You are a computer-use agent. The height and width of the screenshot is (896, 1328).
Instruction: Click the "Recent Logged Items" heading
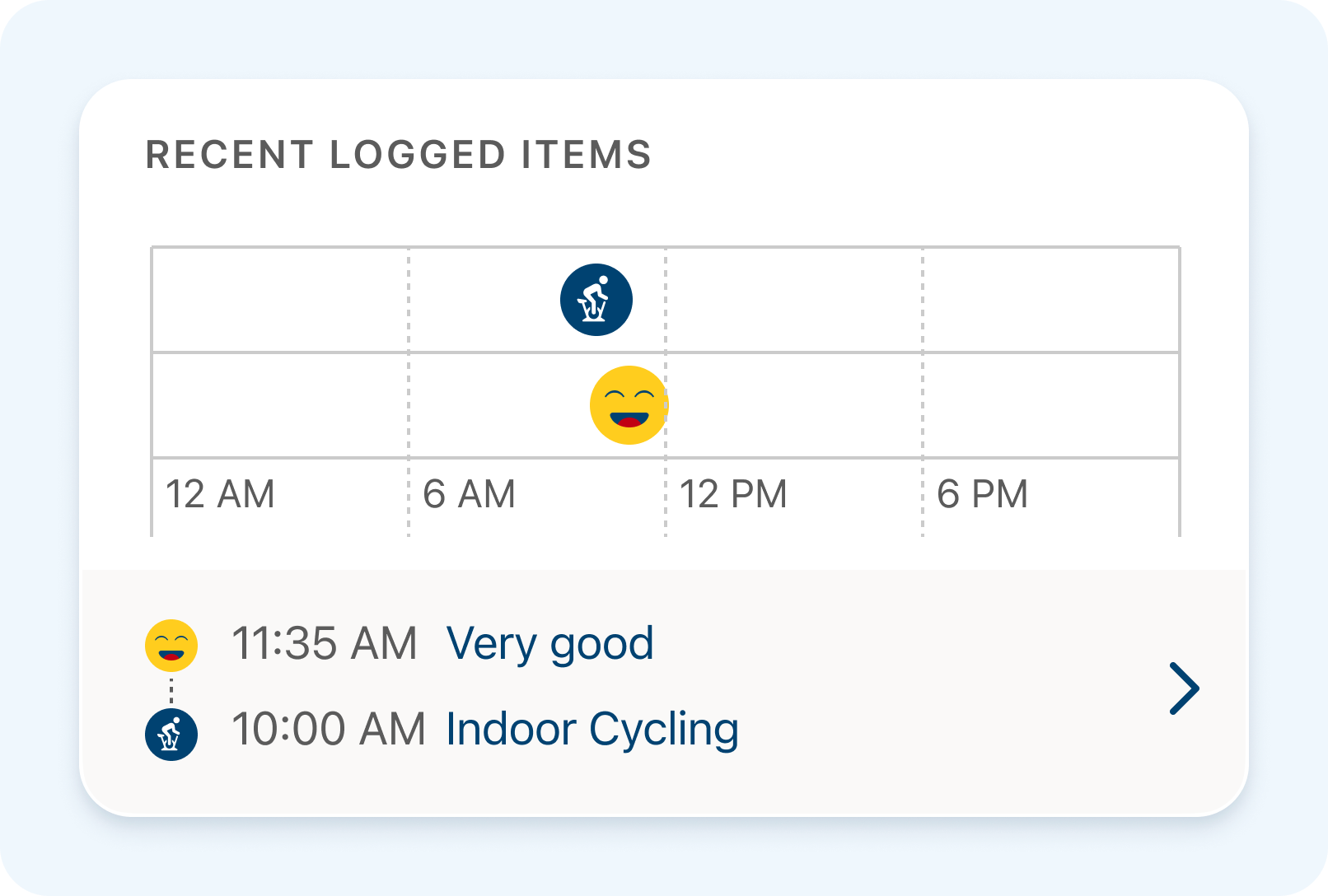pyautogui.click(x=399, y=155)
